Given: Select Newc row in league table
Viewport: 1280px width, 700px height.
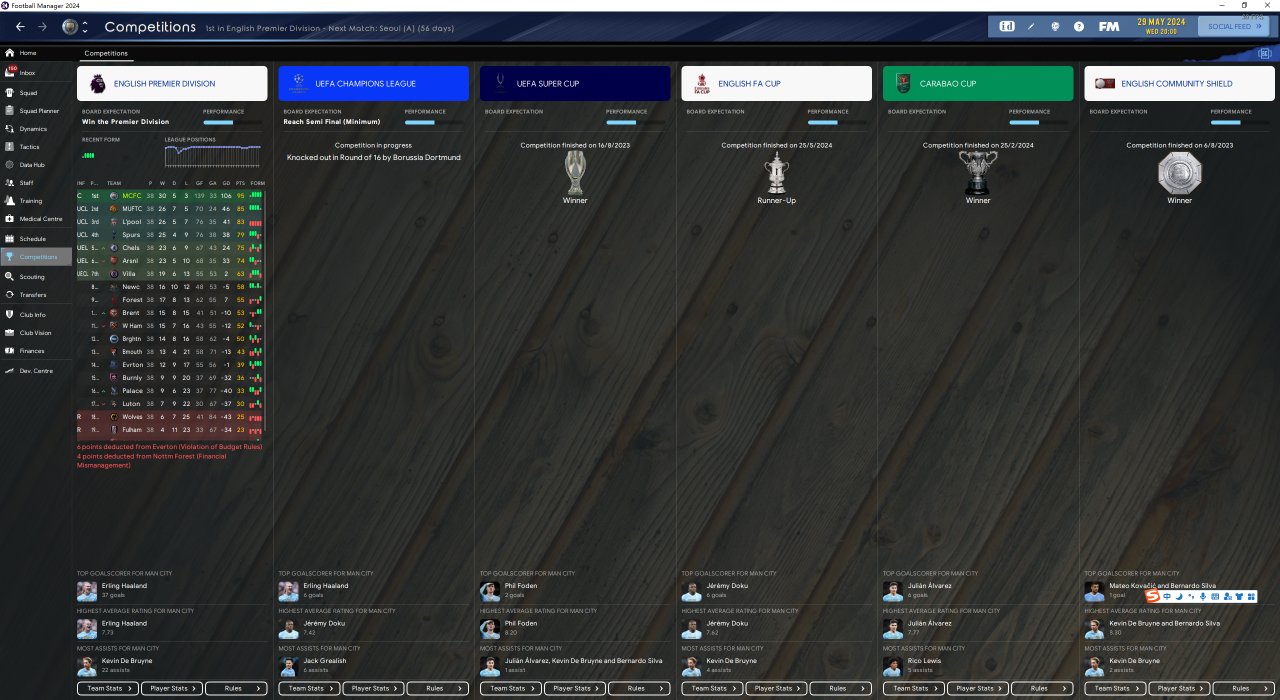Looking at the screenshot, I should (172, 287).
